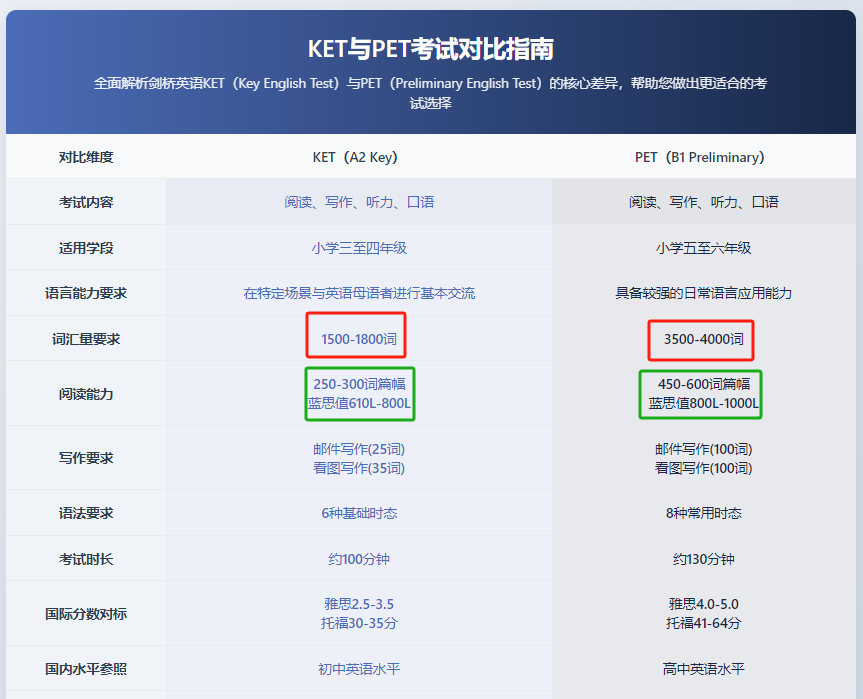
Task: Click the title KET与PET考试对比指南
Action: (430, 49)
